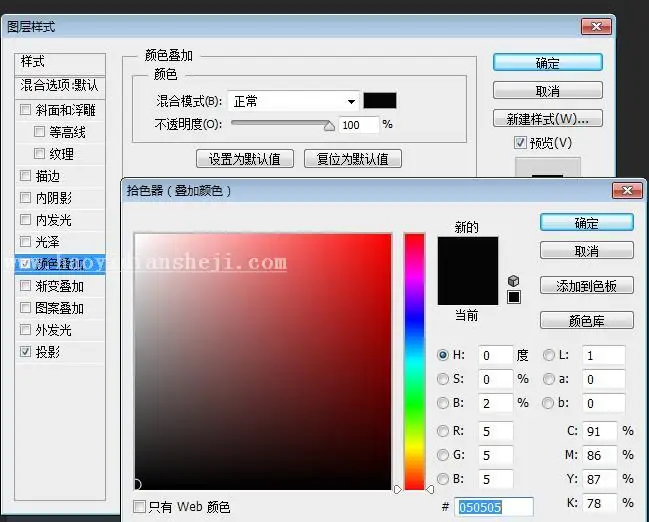The height and width of the screenshot is (522, 649).
Task: Select the 内阴影 style entry label
Action: pos(54,198)
